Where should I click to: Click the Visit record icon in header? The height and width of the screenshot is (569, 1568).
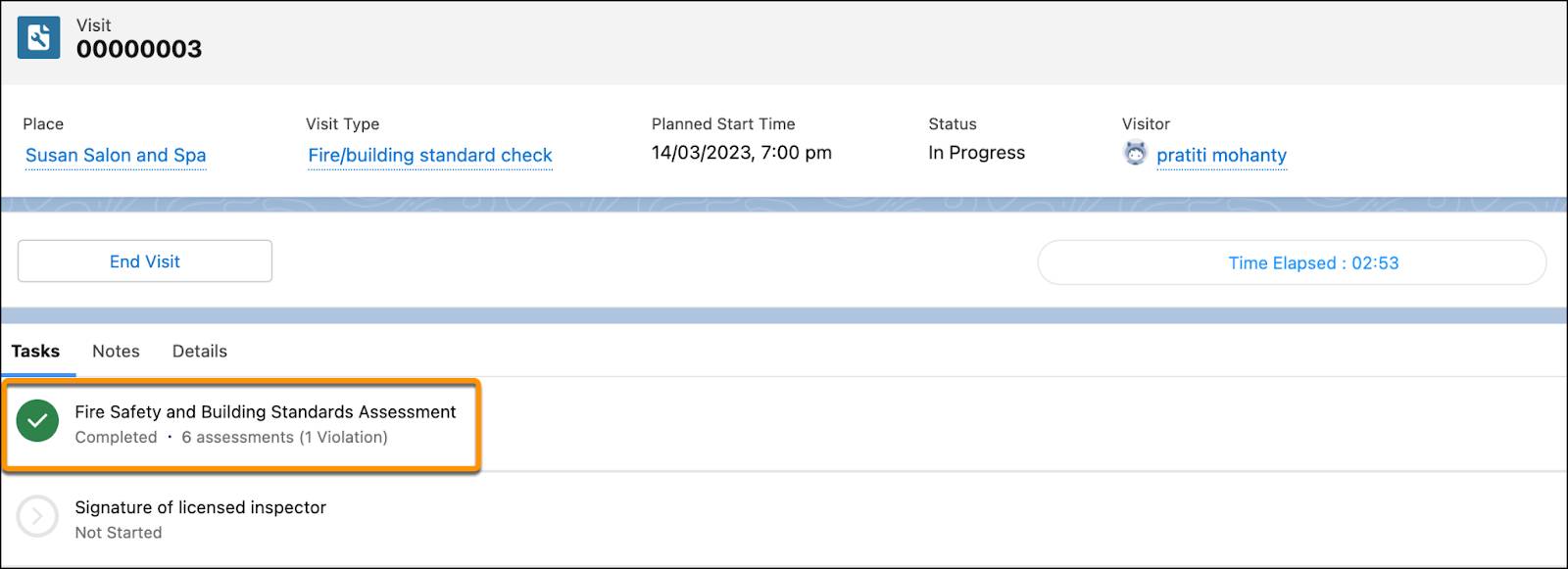pyautogui.click(x=38, y=38)
